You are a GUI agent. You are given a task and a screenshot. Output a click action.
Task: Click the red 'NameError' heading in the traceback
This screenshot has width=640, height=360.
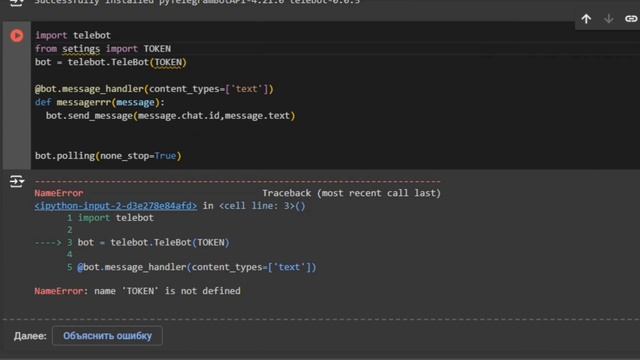pyautogui.click(x=59, y=193)
